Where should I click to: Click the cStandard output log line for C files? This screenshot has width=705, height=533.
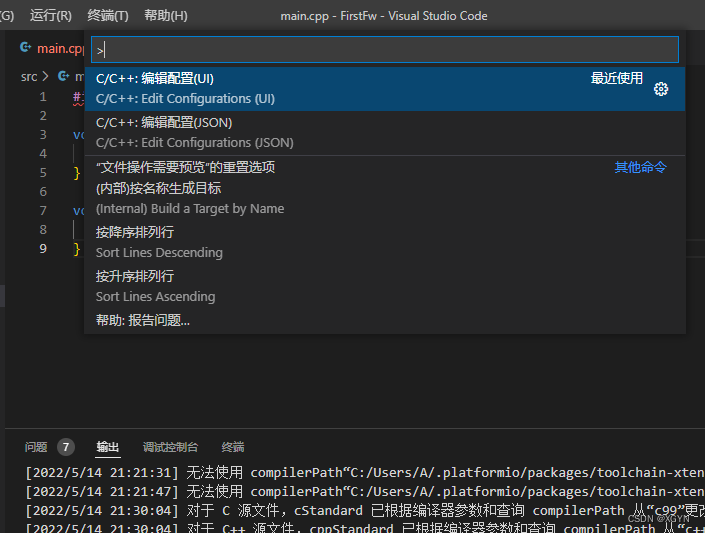coord(365,511)
